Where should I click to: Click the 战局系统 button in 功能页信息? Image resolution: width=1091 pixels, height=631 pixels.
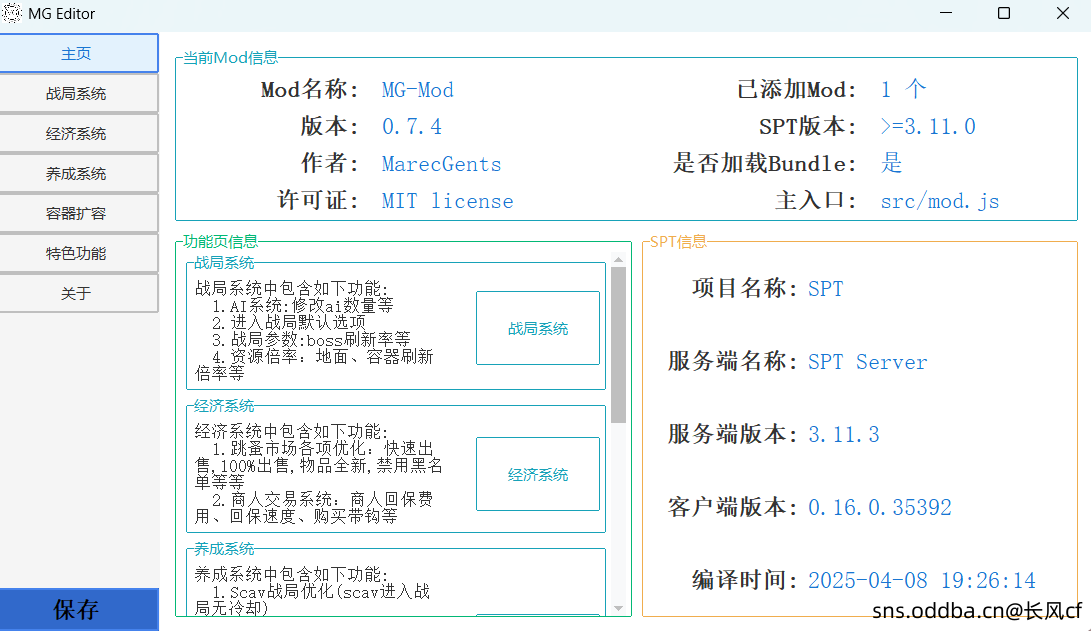538,328
